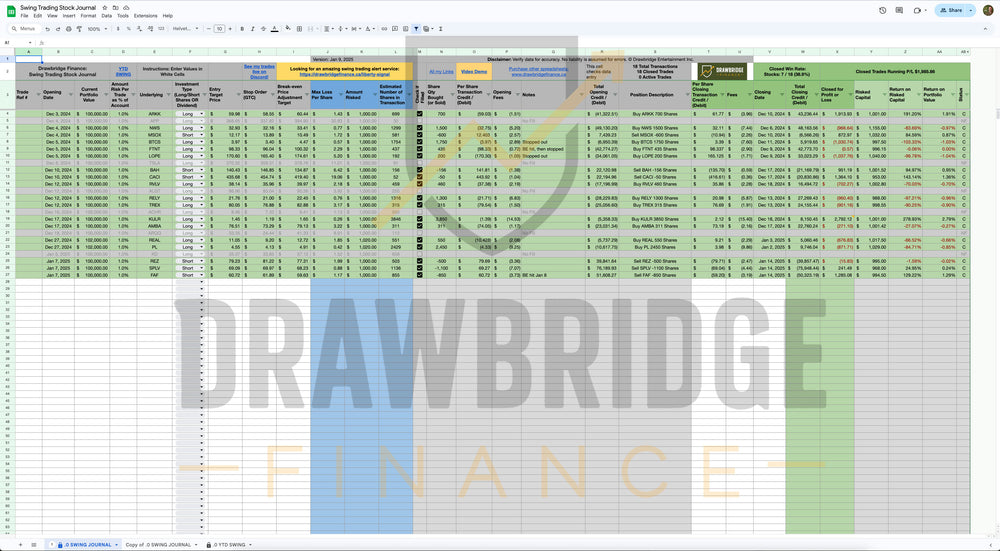Toggle the Filled checkbox in ARKK row
The image size is (1000, 551).
pos(420,114)
